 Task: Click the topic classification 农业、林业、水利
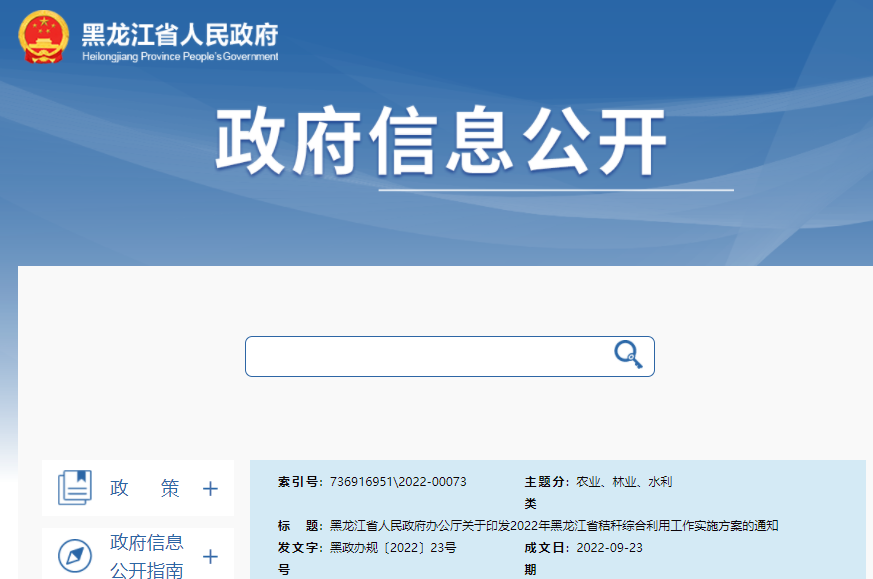click(623, 480)
